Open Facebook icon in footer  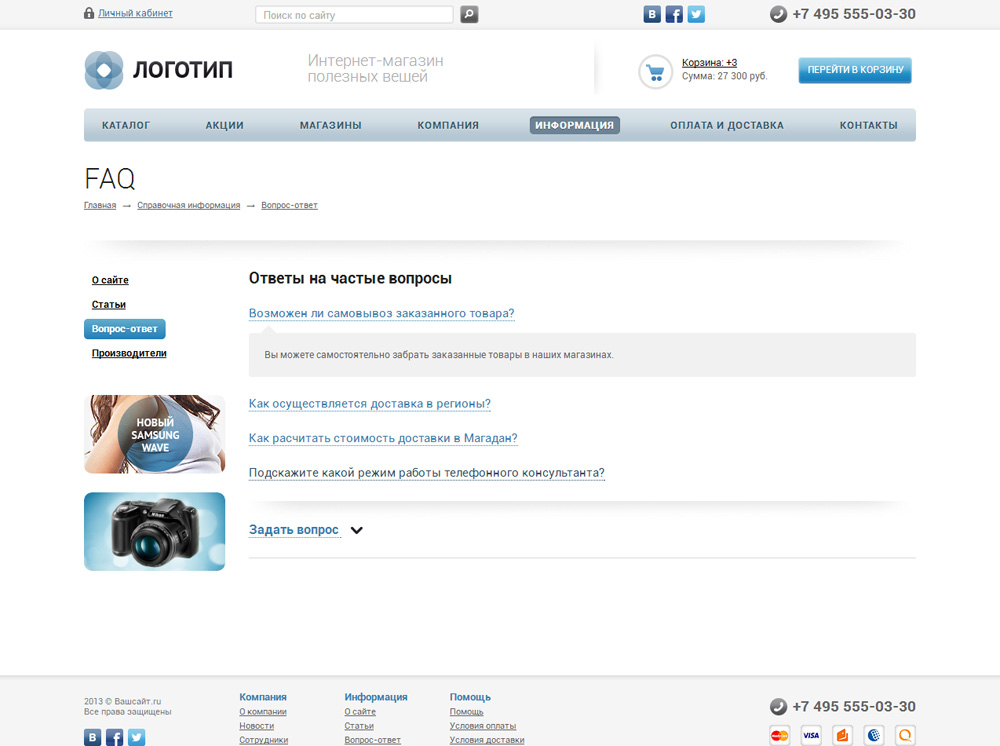point(114,737)
